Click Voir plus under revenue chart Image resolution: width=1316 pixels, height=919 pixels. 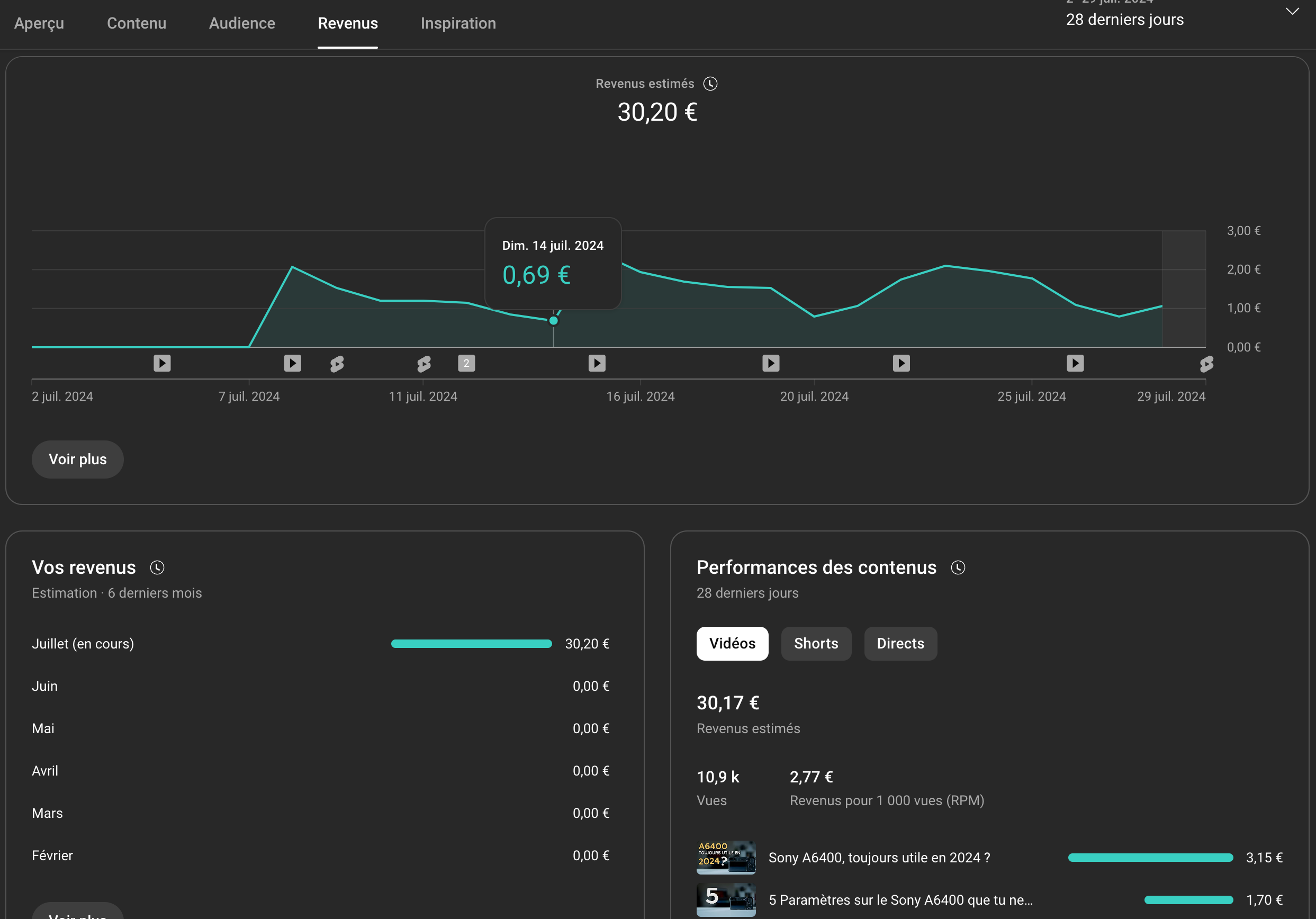[77, 459]
